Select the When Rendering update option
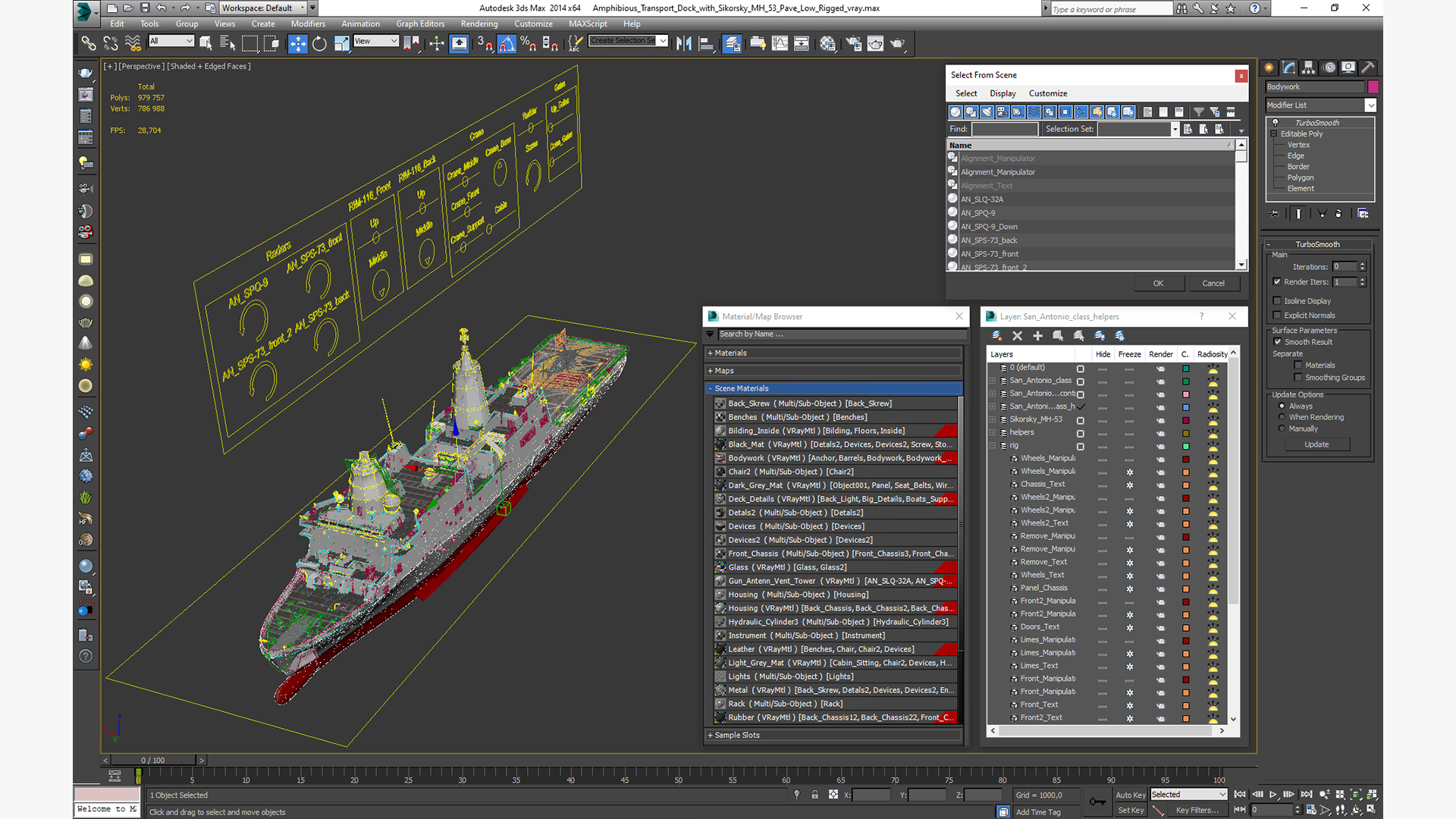 (1282, 417)
